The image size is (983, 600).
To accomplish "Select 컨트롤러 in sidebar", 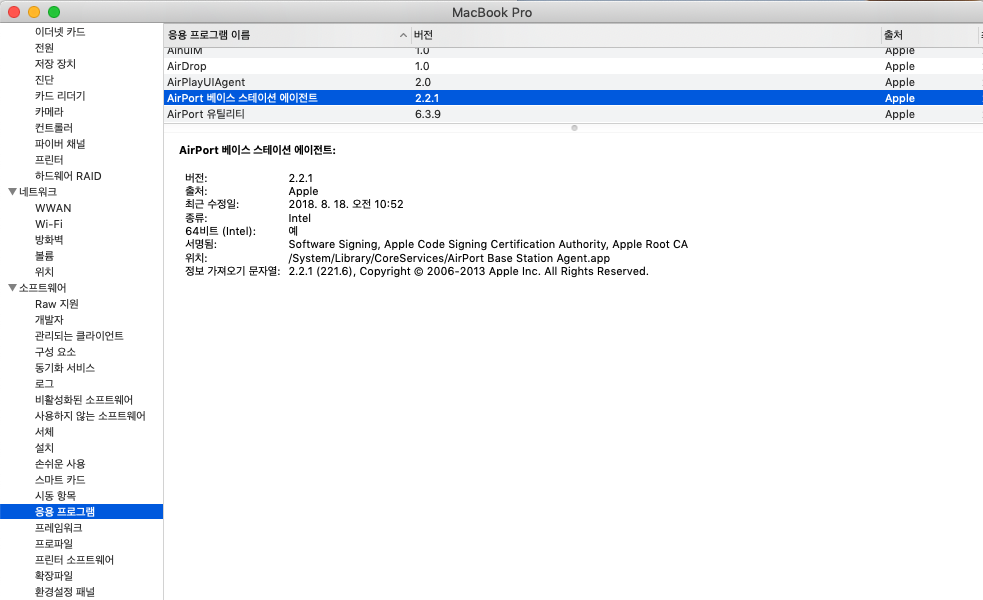I will coord(53,128).
